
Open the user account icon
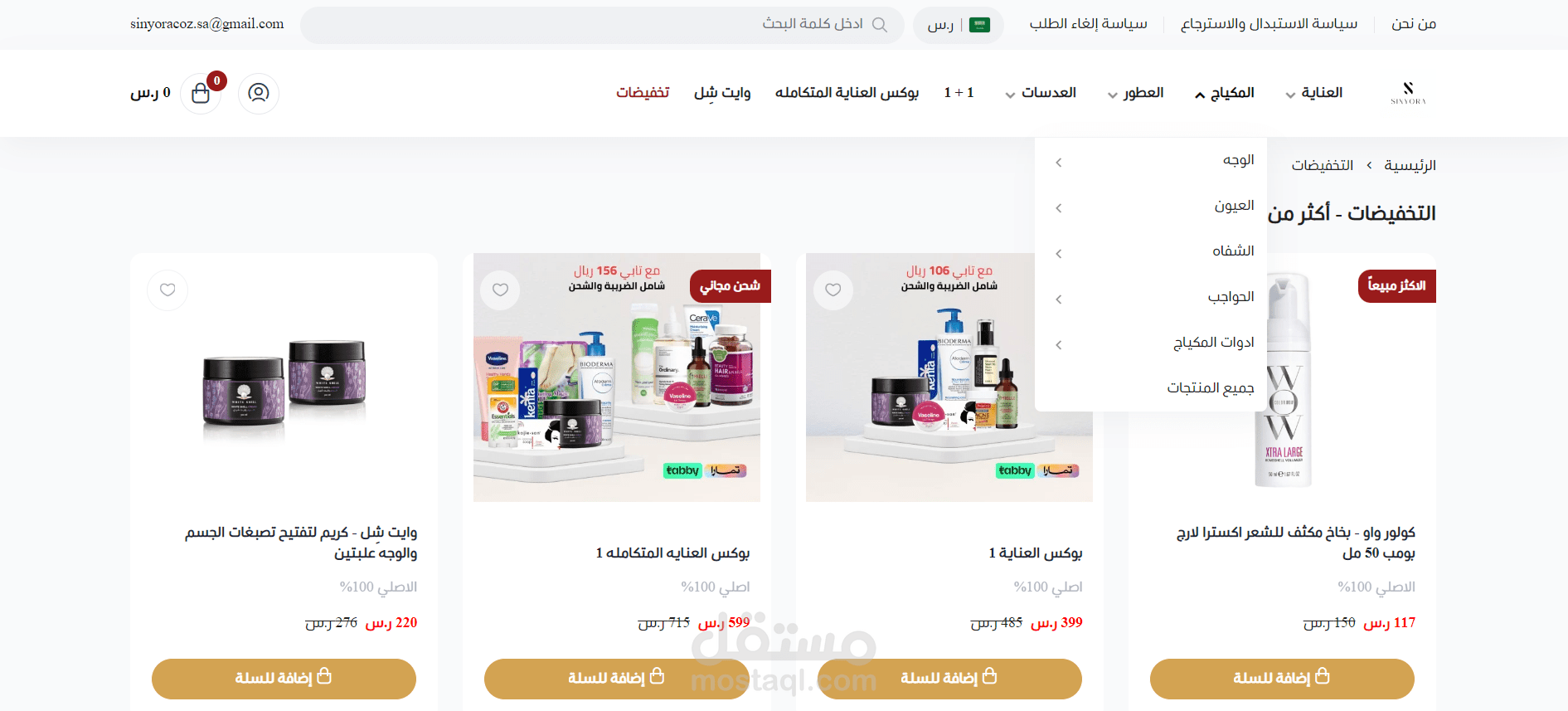pos(259,93)
